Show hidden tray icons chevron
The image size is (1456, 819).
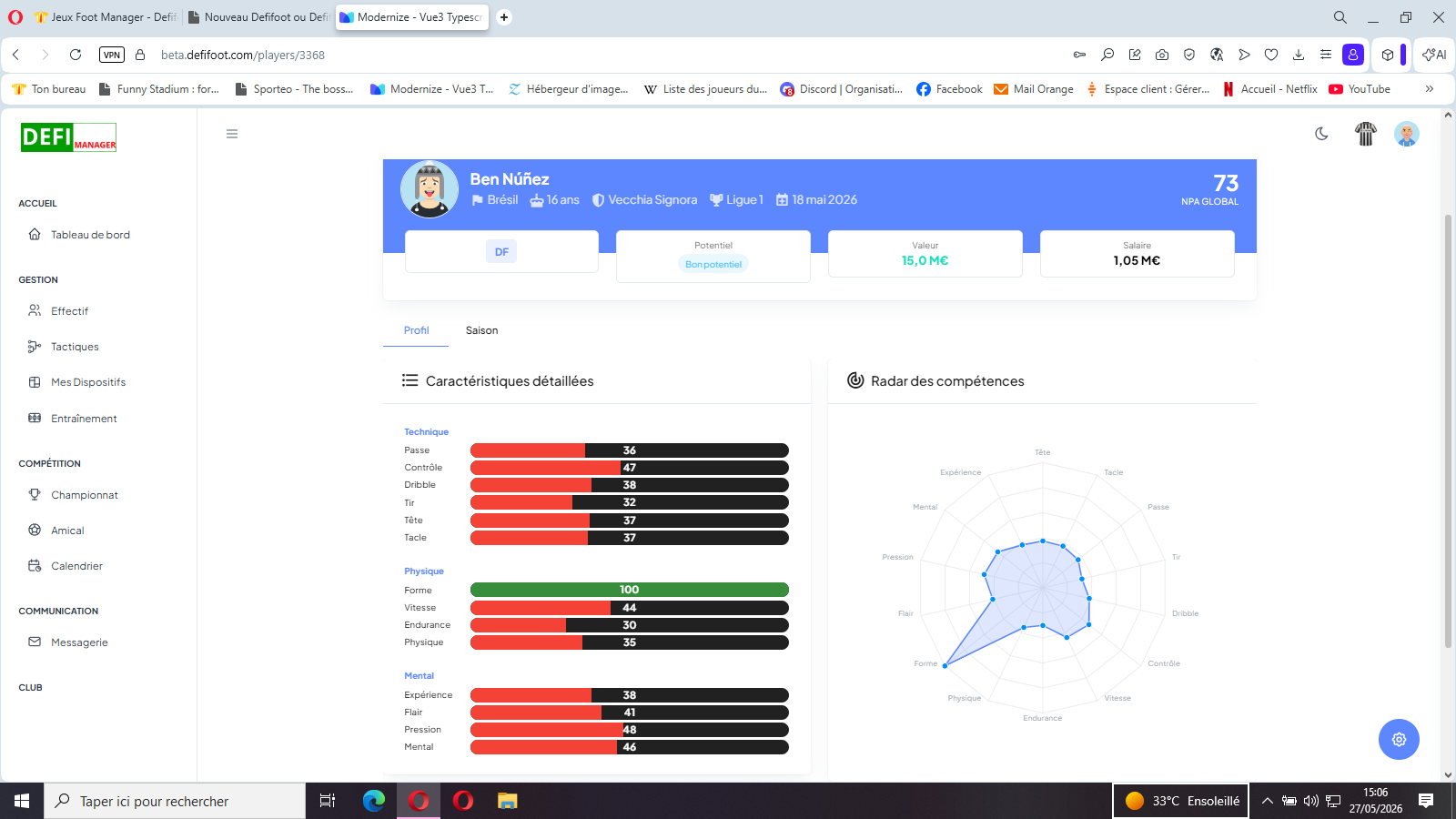(x=1267, y=801)
